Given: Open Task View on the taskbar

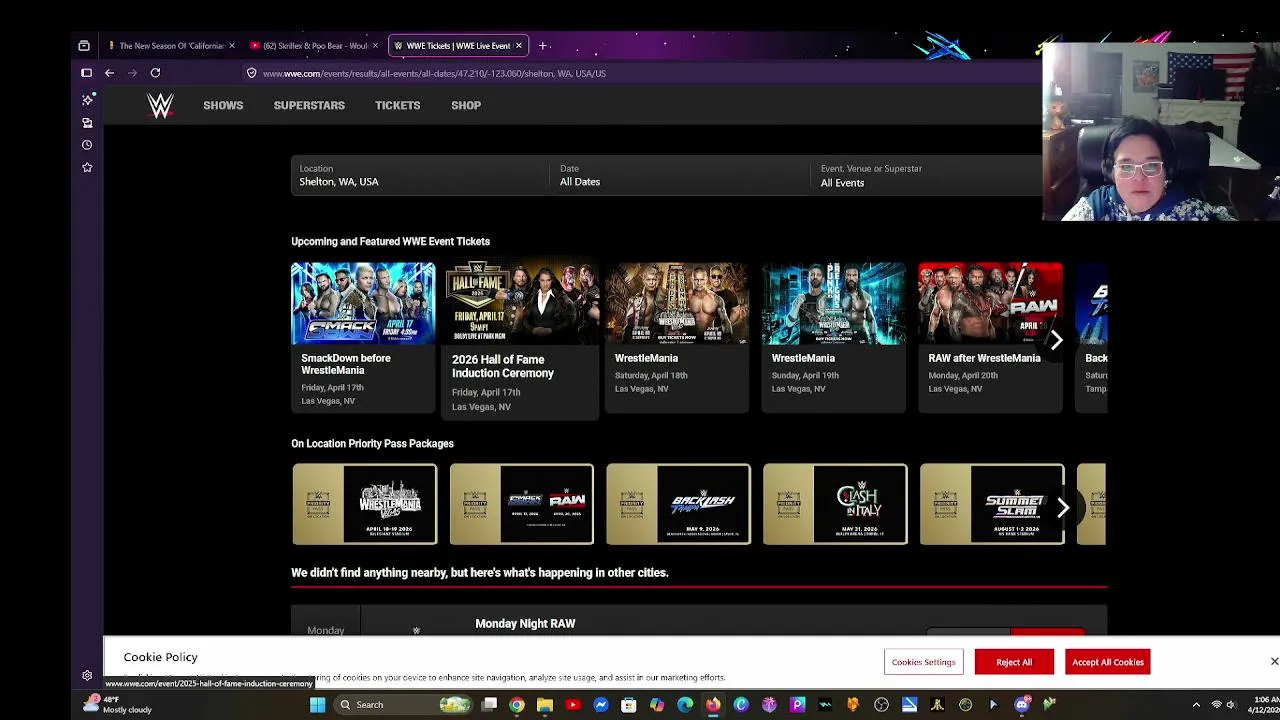Looking at the screenshot, I should [489, 705].
